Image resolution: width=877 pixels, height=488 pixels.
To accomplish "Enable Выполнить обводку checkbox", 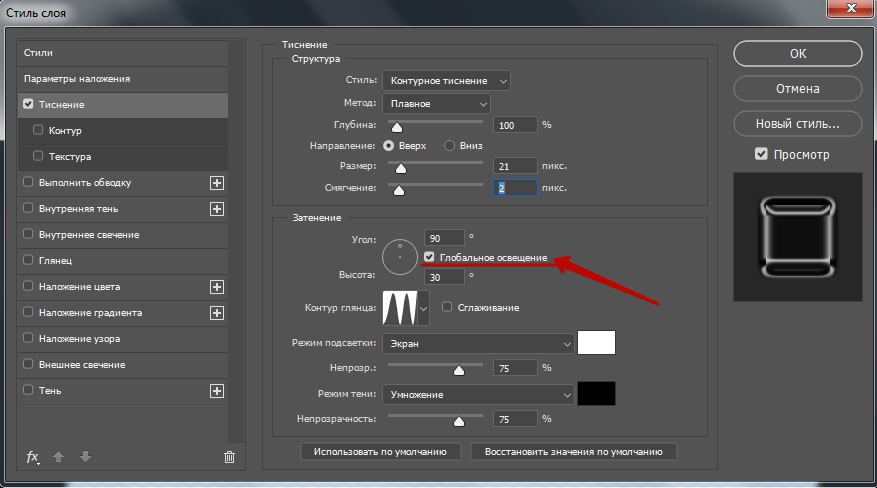I will [28, 182].
